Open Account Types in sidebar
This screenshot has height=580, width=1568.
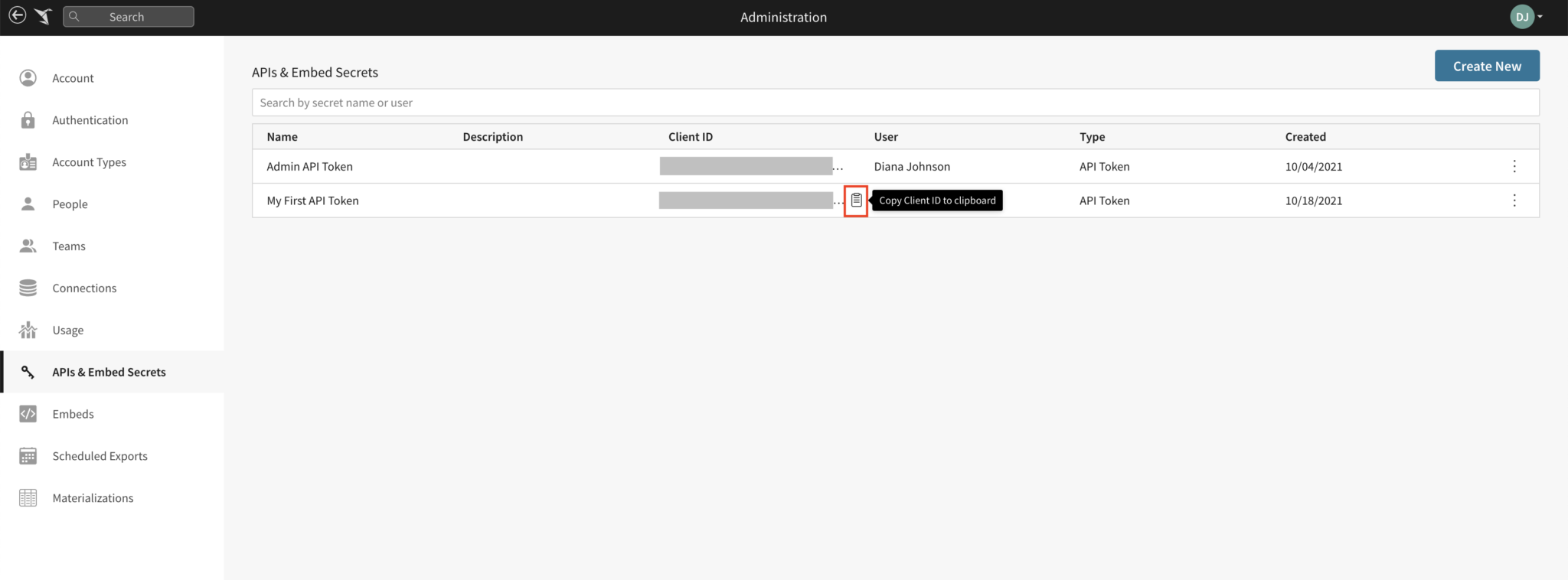(89, 162)
